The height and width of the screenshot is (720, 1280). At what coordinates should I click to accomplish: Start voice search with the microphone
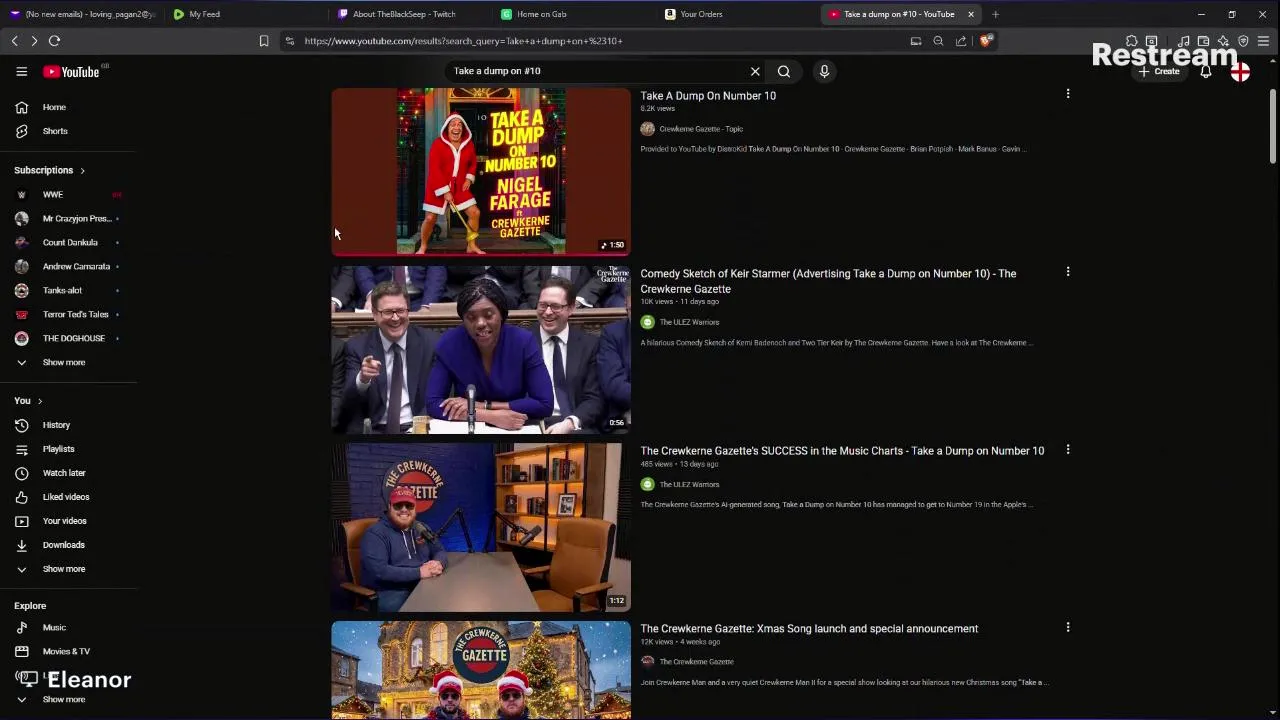(824, 71)
